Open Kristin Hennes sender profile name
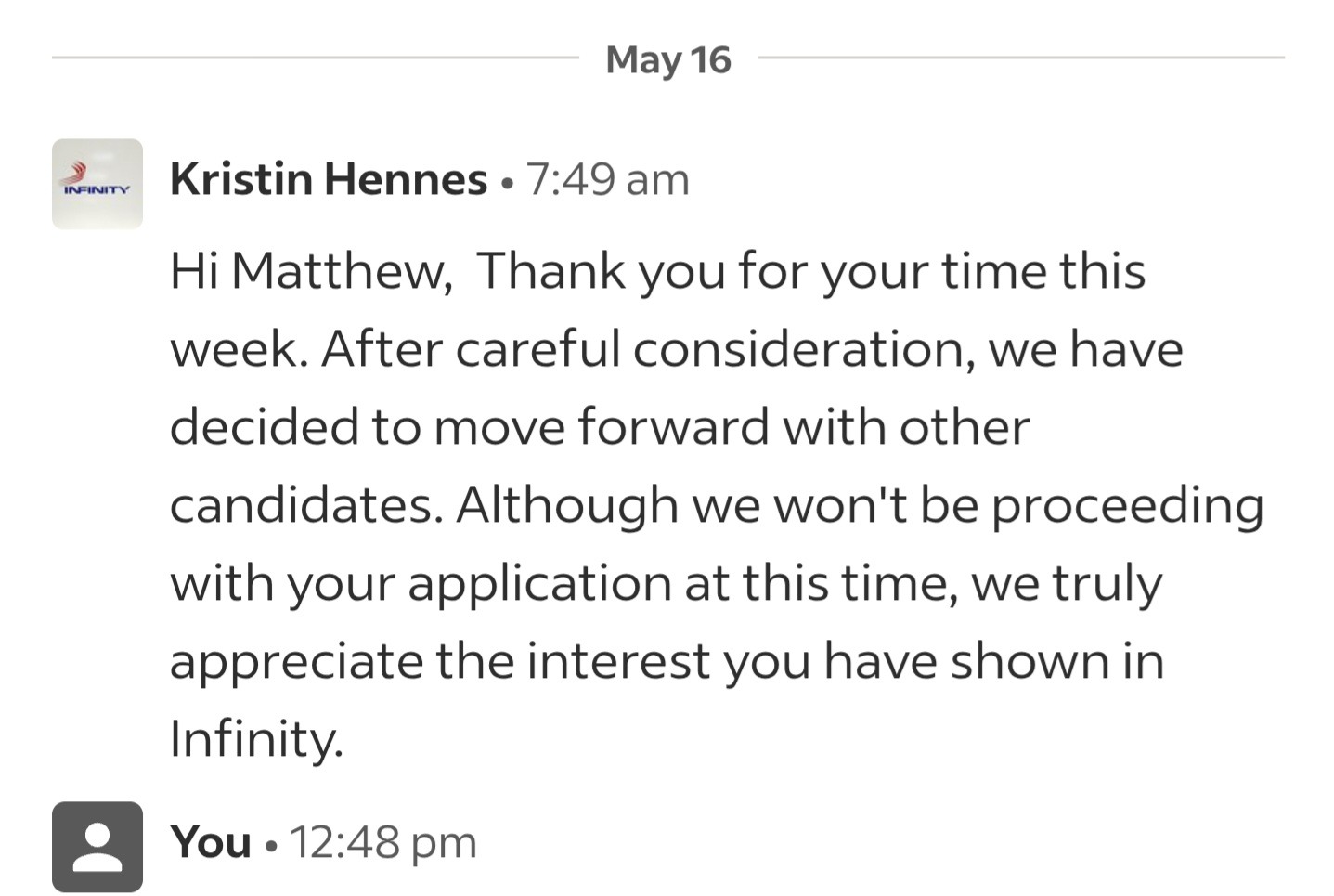Image resolution: width=1334 pixels, height=896 pixels. [x=328, y=179]
